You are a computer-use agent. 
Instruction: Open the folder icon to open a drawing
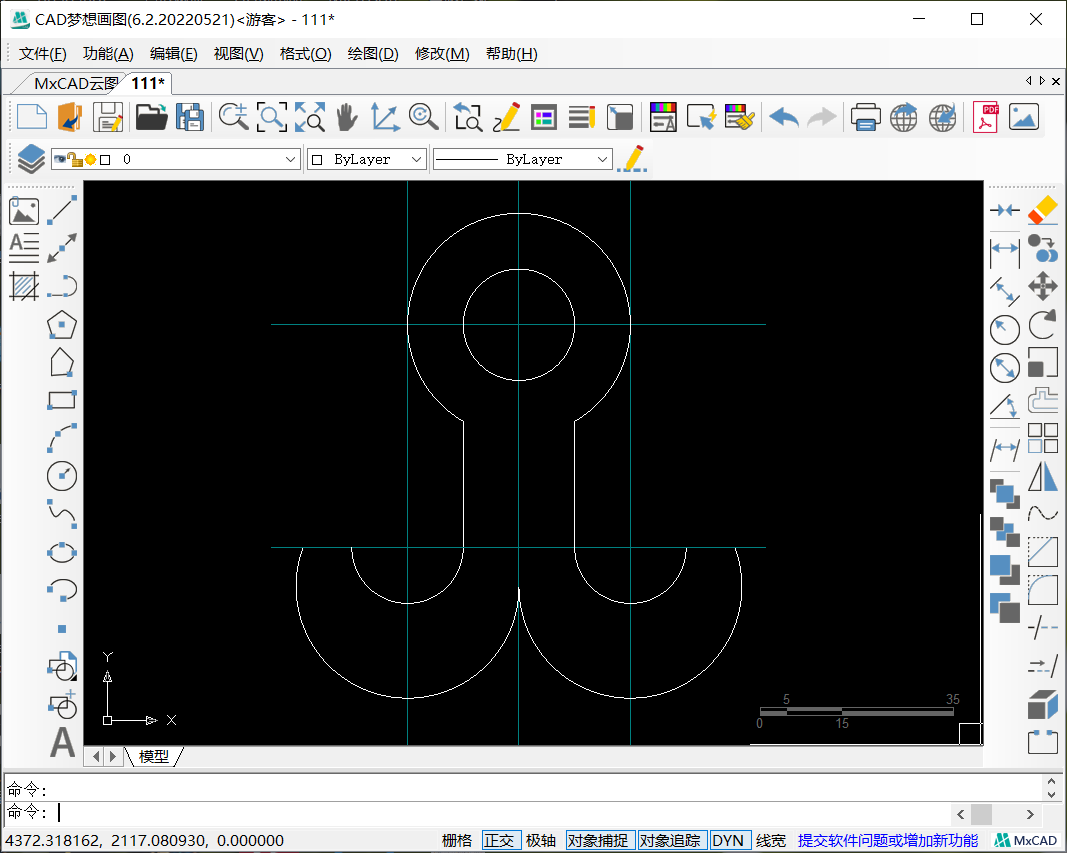[x=152, y=117]
